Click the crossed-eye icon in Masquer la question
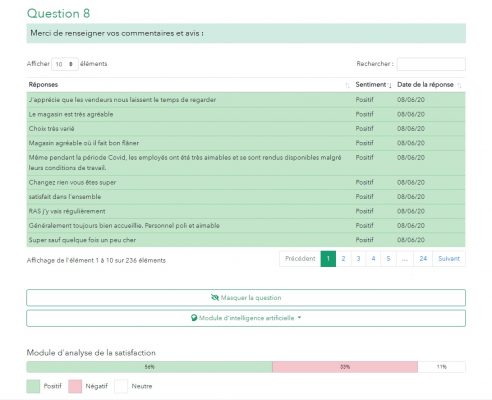Screen dimensions: 492x400 pyautogui.click(x=215, y=297)
